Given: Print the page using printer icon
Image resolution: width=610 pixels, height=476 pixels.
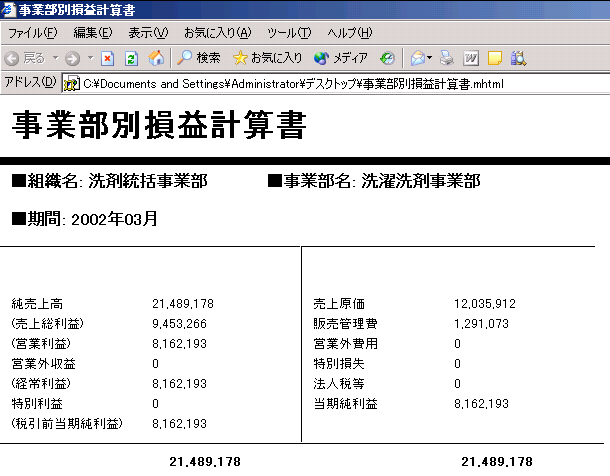Looking at the screenshot, I should click(446, 58).
